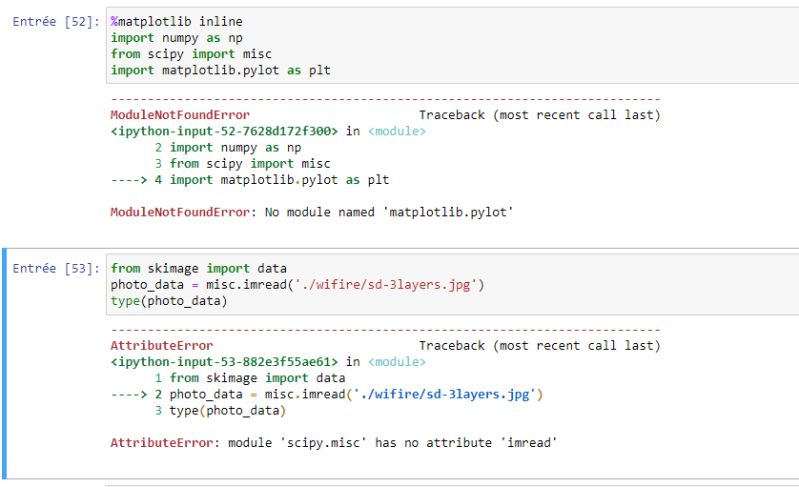Click 'from scipy import misc' in cell 52 input
This screenshot has width=799, height=487.
pyautogui.click(x=191, y=54)
